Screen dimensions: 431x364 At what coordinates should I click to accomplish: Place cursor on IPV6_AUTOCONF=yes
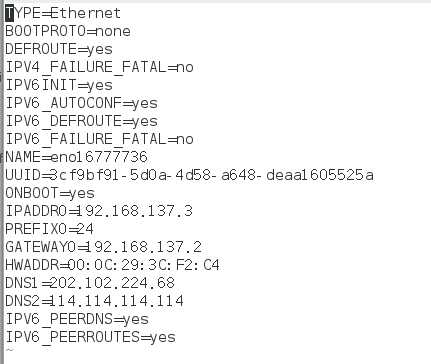[81, 103]
